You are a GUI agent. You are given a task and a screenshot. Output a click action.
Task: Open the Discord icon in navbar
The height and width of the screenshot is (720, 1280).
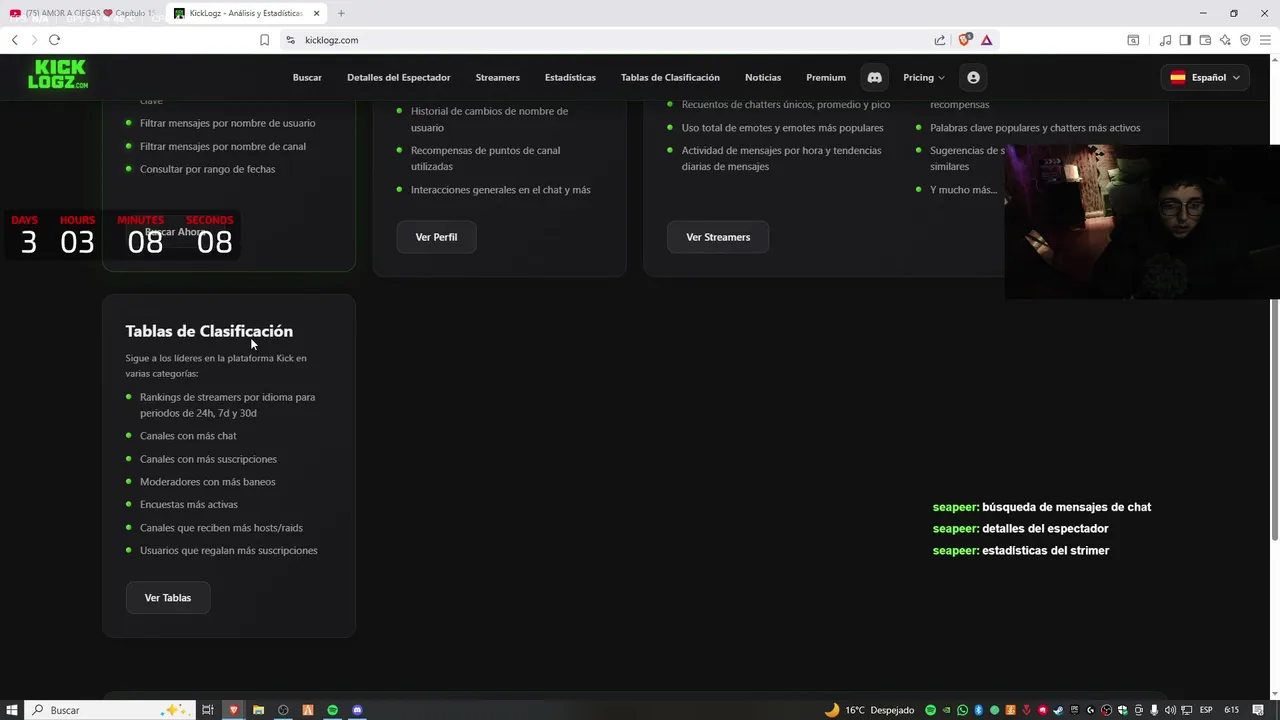tap(874, 77)
